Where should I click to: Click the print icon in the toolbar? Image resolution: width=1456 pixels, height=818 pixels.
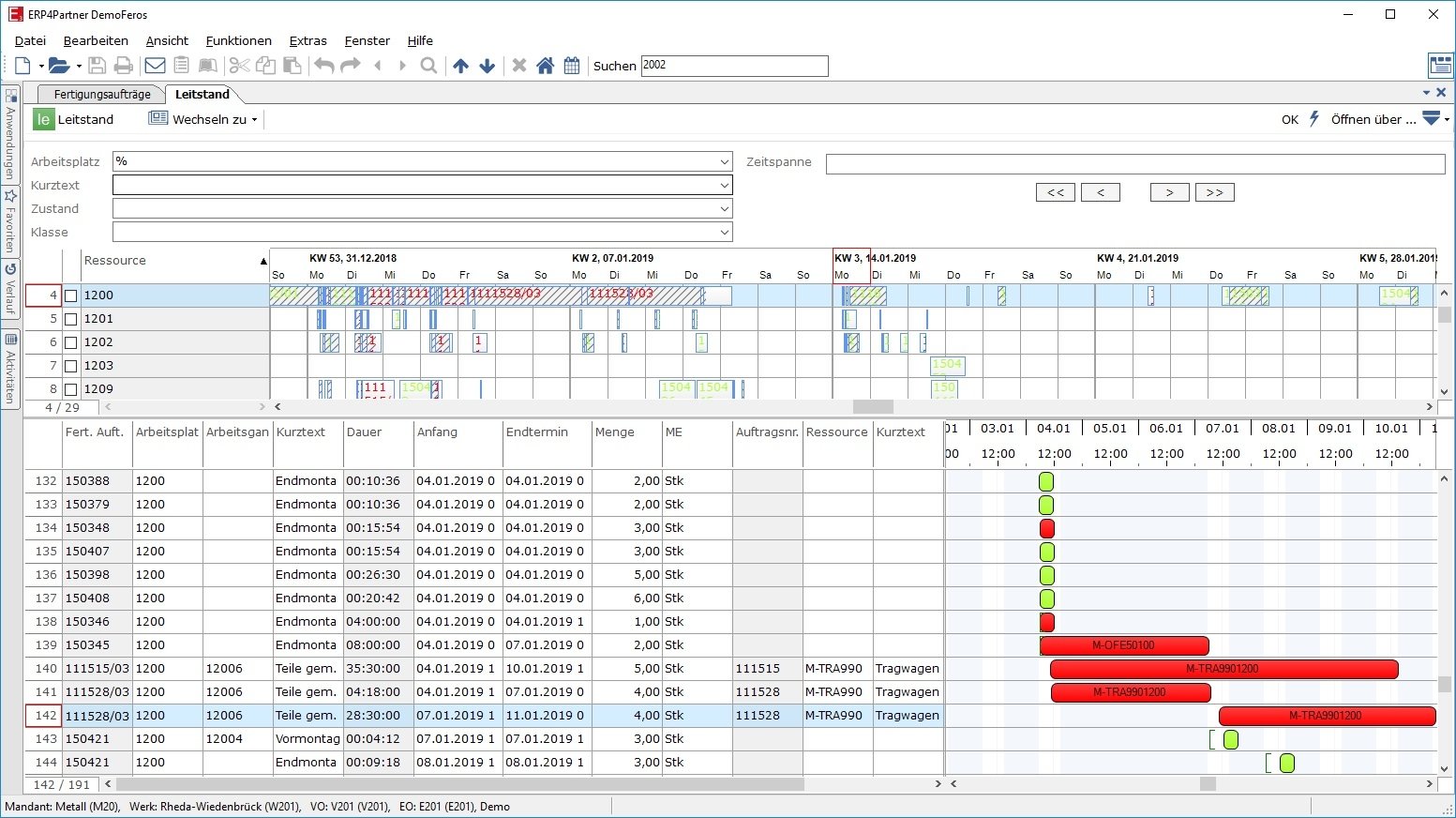[123, 66]
